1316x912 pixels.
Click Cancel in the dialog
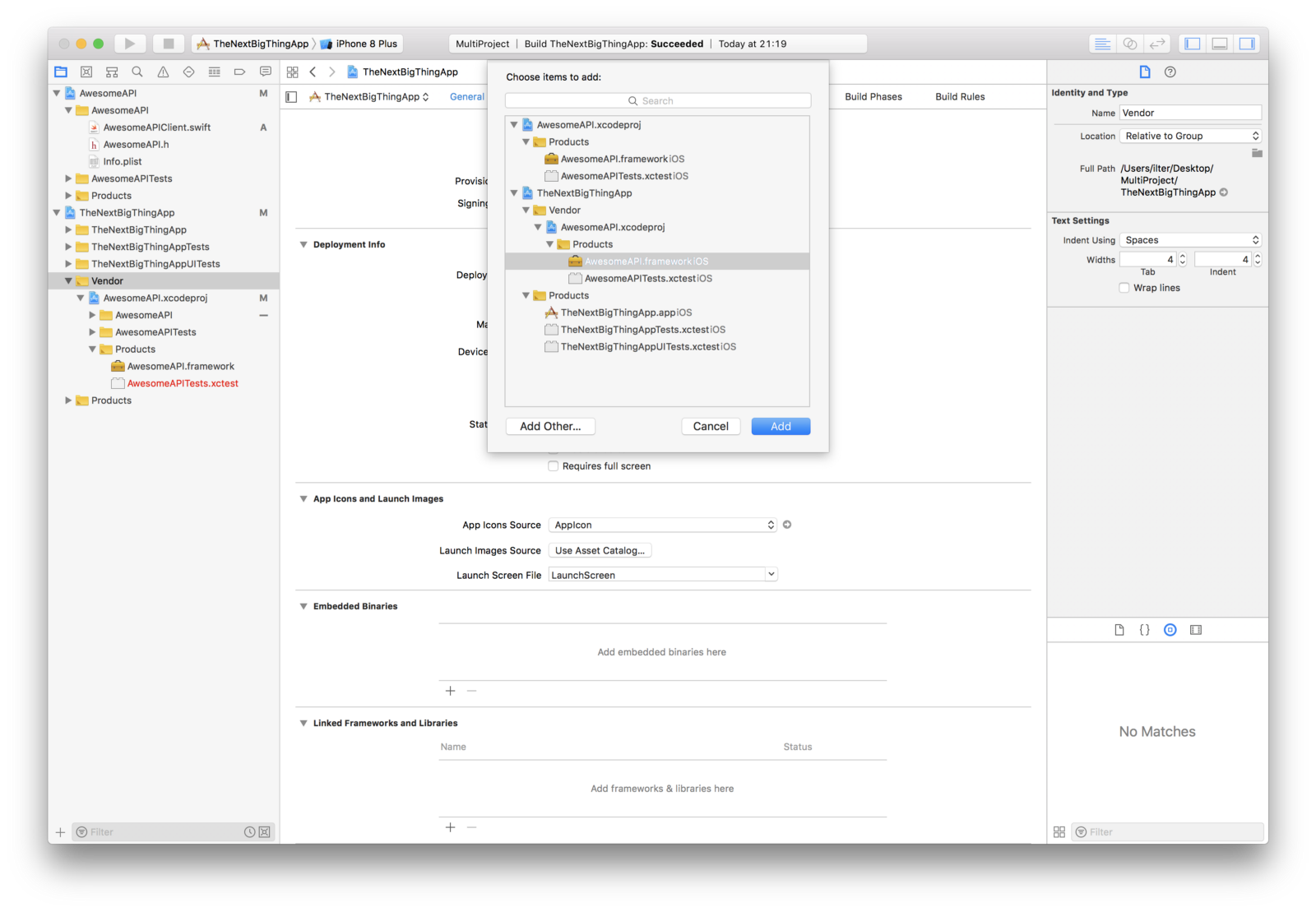click(711, 426)
